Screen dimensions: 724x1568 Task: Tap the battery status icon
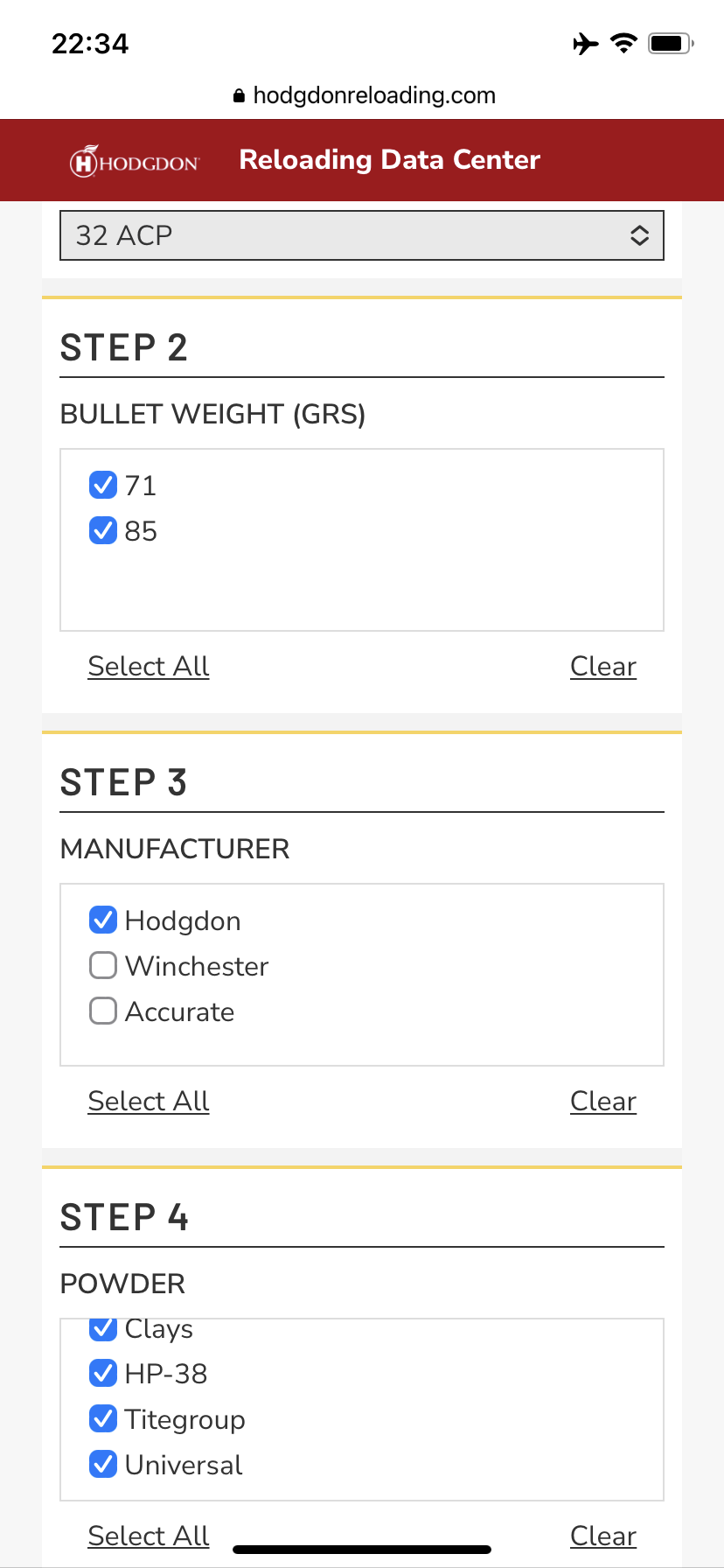coord(671,43)
